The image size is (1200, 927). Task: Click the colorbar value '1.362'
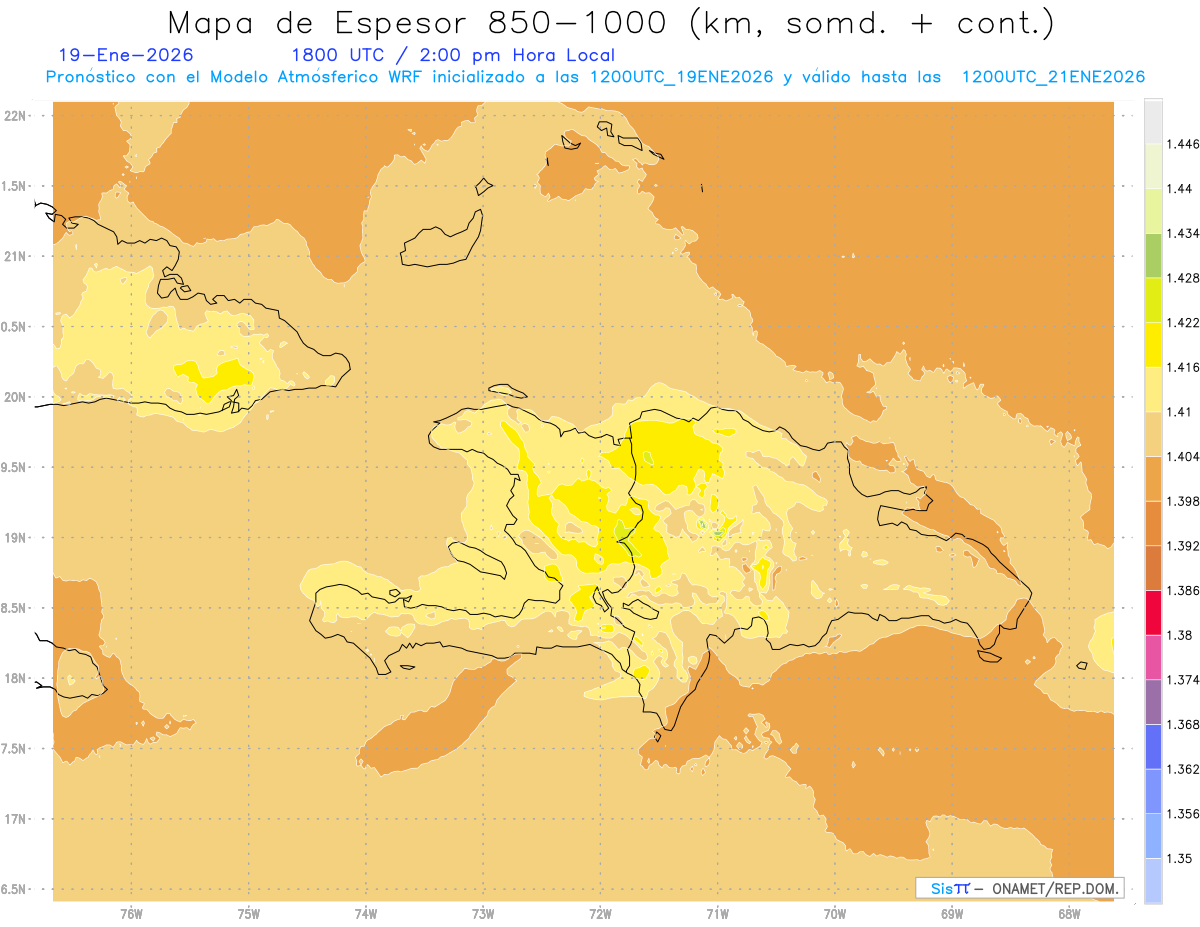pos(1182,769)
